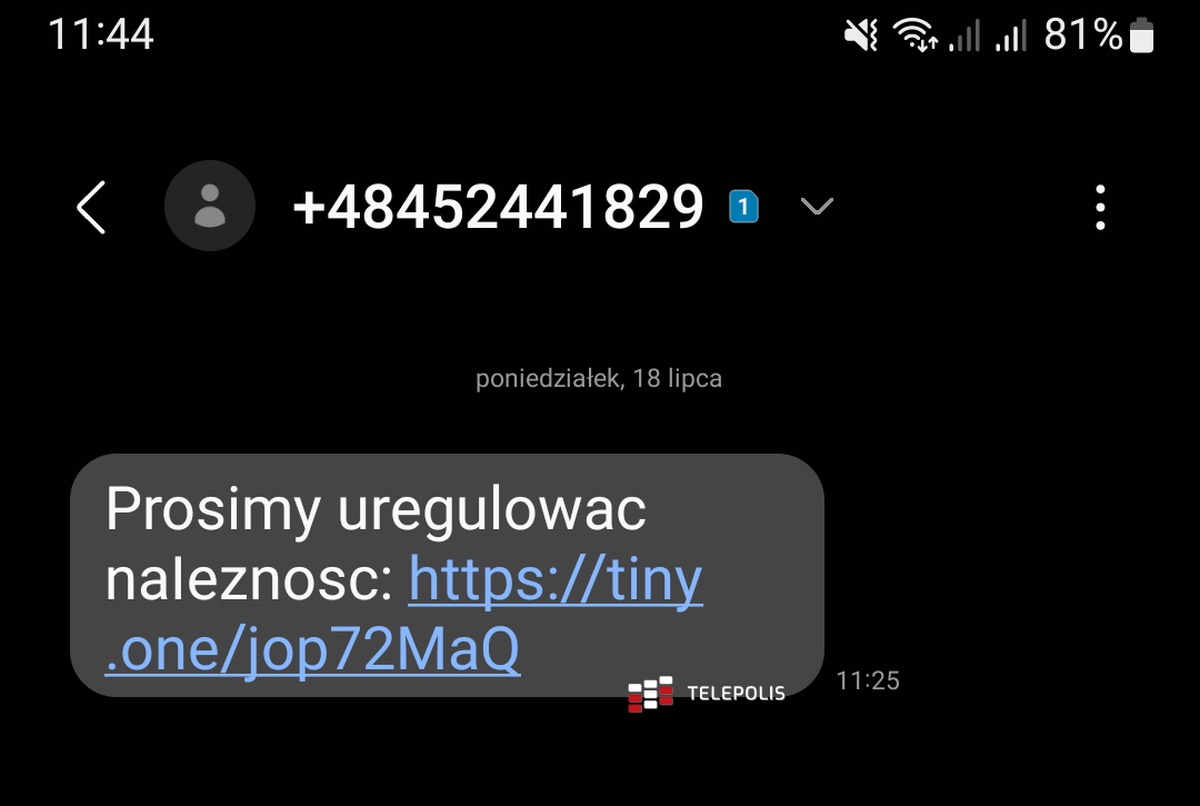Tap the .one/jop72MaQ part of the link

(312, 651)
